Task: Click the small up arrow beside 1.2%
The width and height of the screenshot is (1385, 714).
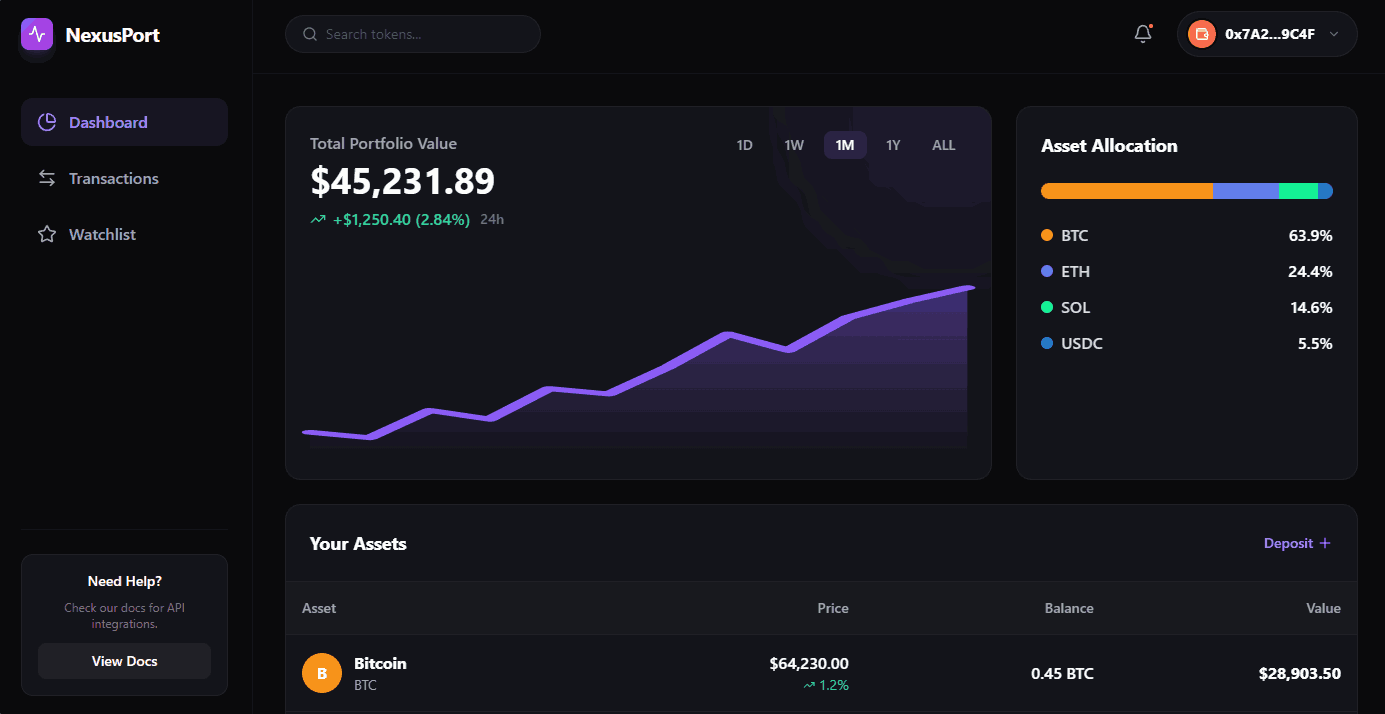Action: [x=809, y=686]
